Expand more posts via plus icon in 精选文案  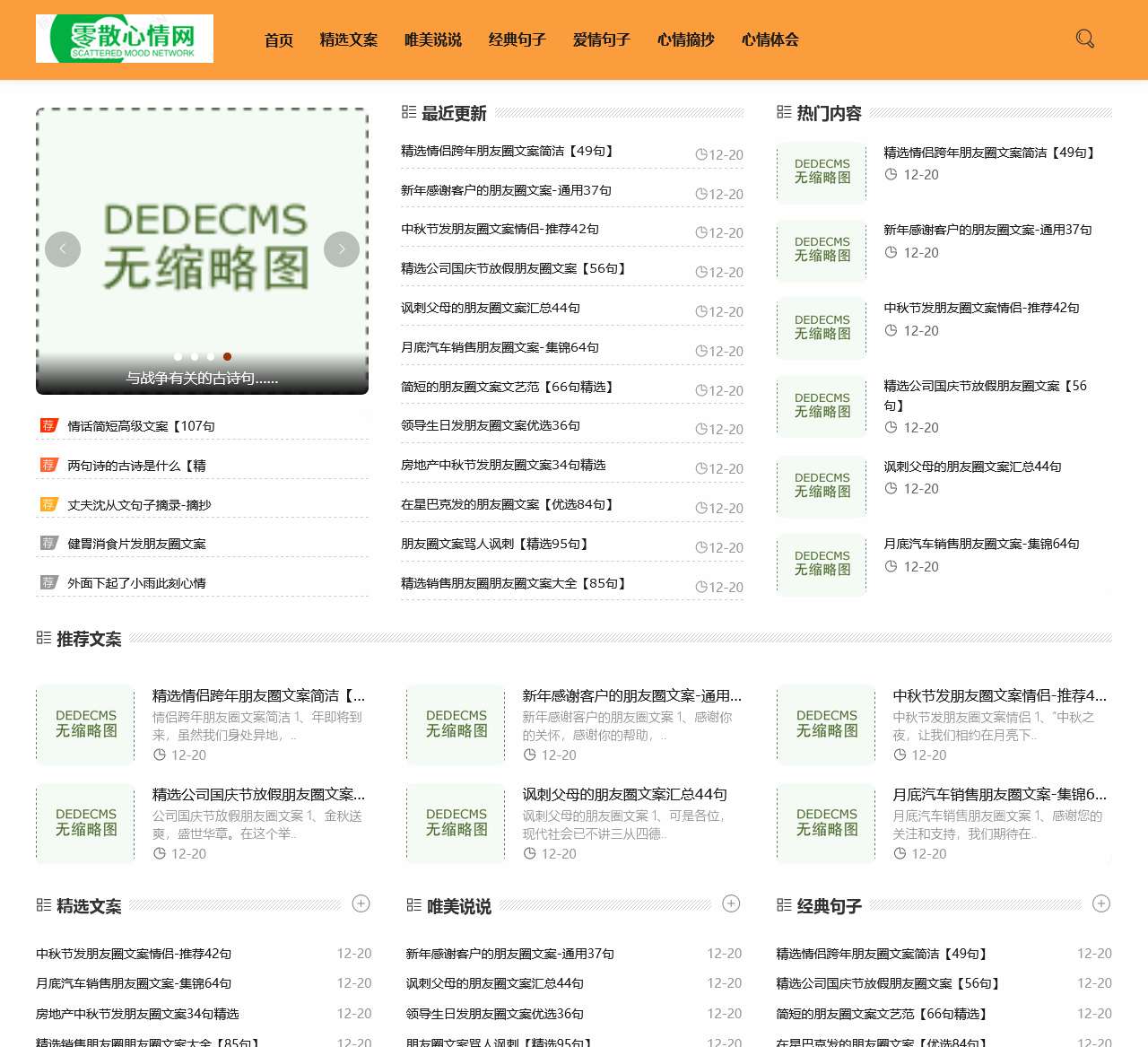coord(361,903)
